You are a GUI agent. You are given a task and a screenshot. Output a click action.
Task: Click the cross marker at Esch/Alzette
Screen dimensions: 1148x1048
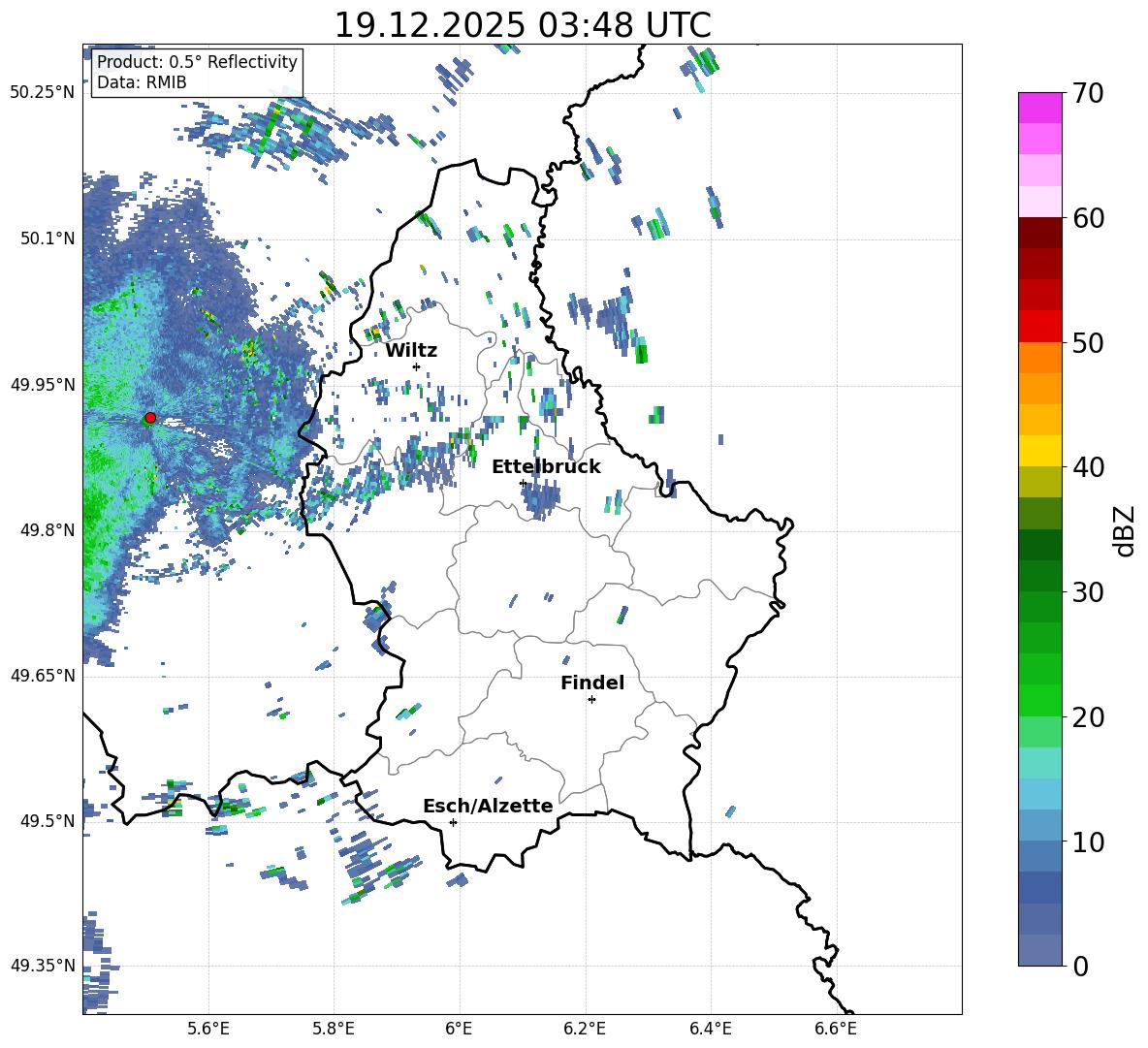(453, 822)
